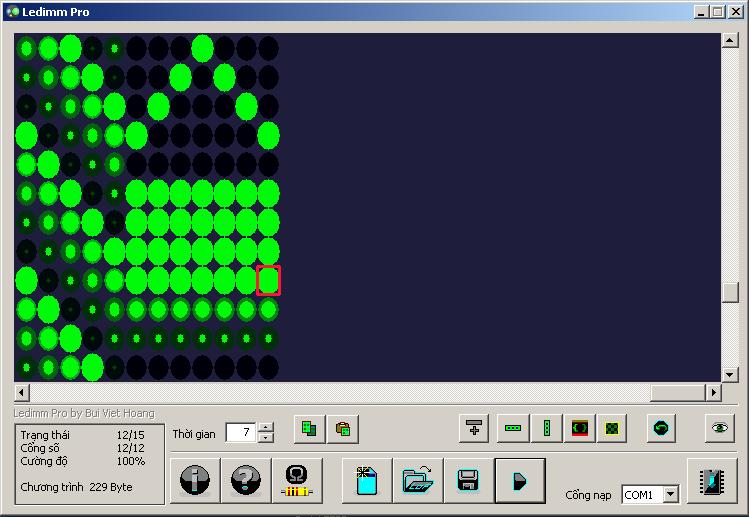Click the Thời gian value field
This screenshot has height=517, width=749.
pos(242,432)
